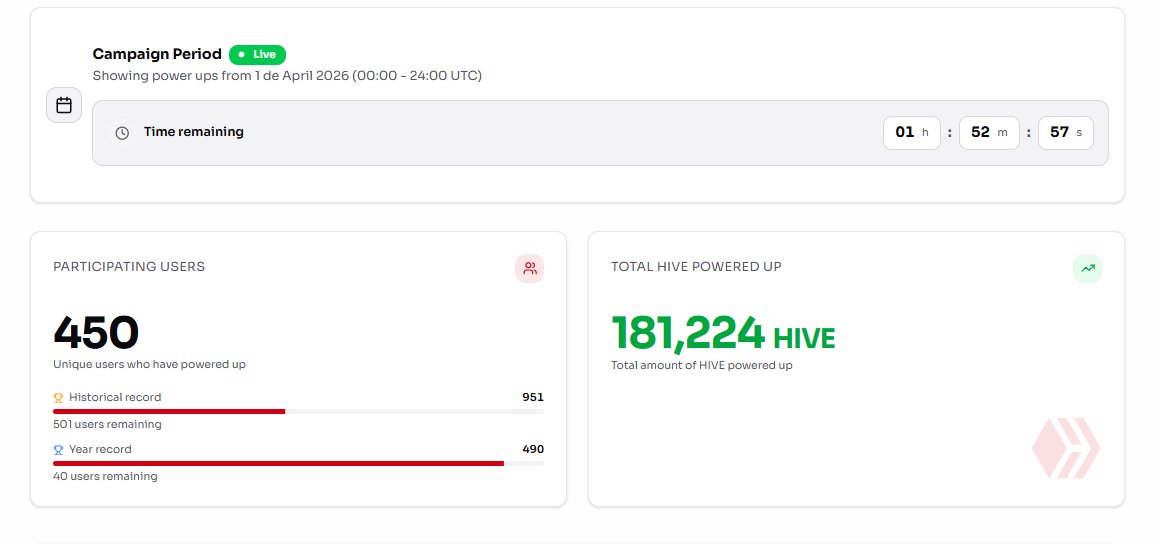Click the seconds countdown box showing 57
This screenshot has width=1160, height=544.
click(1066, 132)
